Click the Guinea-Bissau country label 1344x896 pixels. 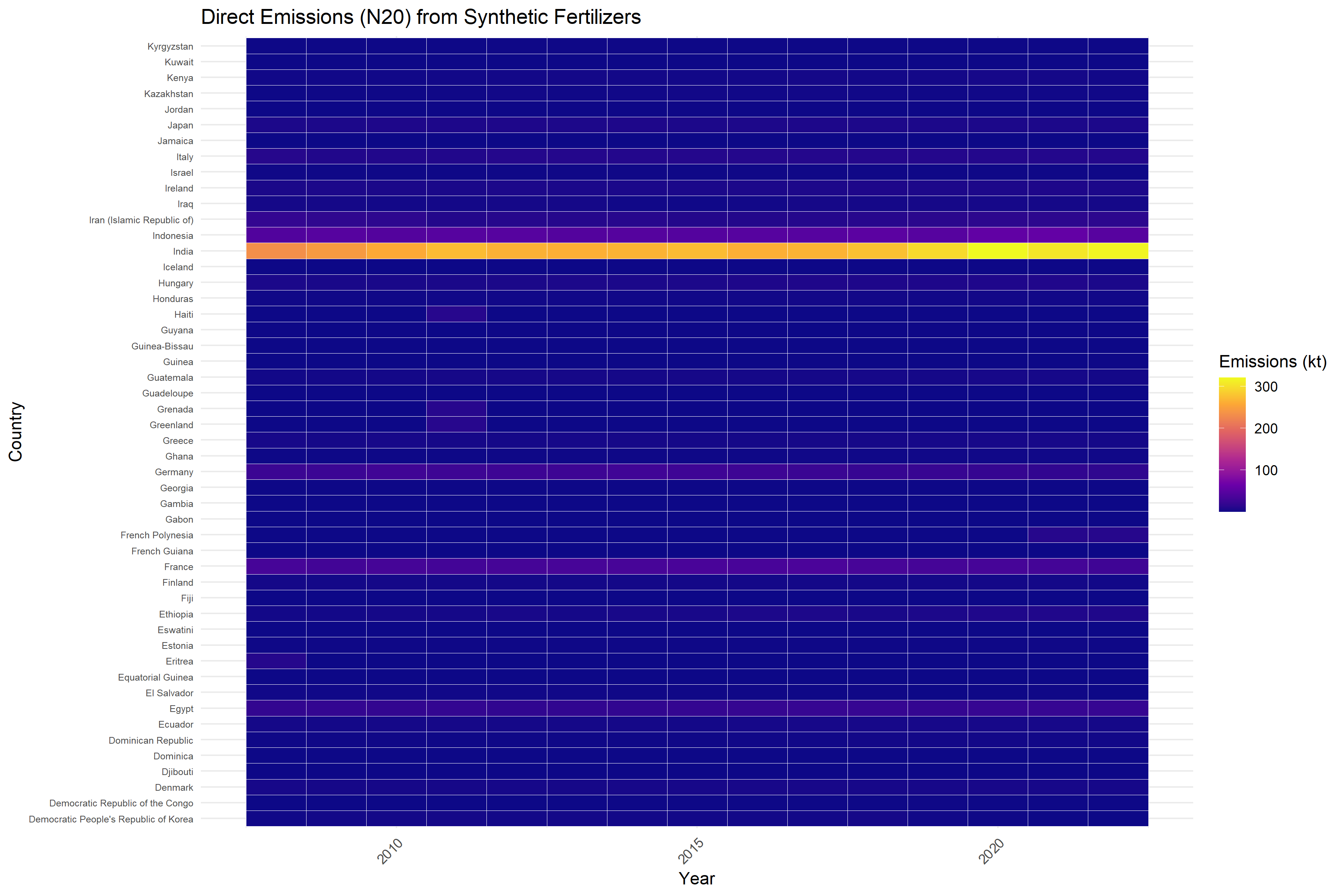(x=162, y=346)
